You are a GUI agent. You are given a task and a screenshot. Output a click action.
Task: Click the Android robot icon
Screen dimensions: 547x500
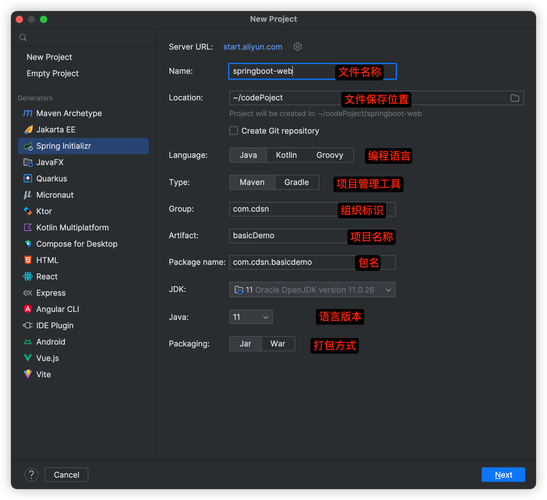pyautogui.click(x=28, y=342)
